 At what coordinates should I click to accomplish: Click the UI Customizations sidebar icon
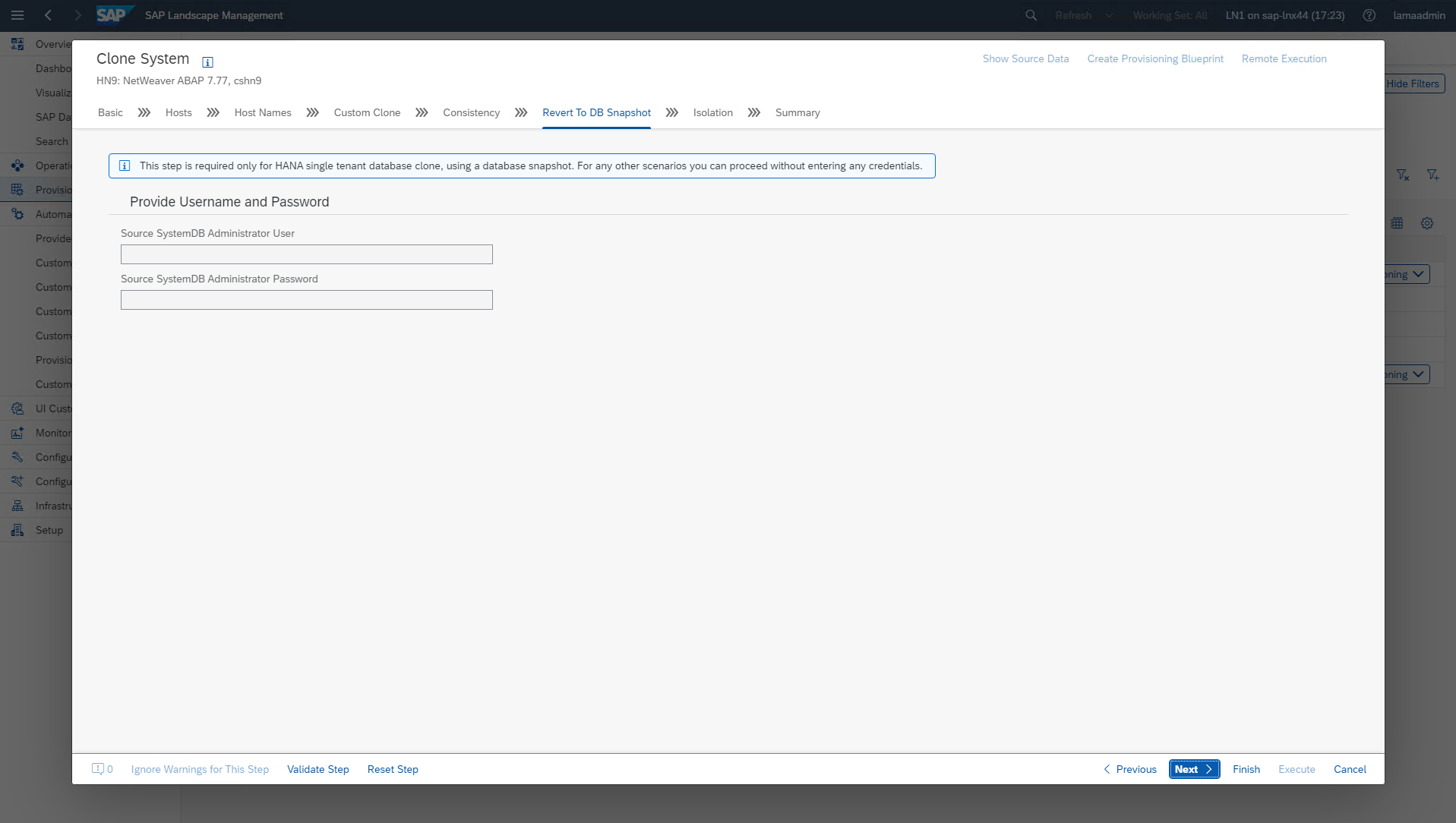pyautogui.click(x=17, y=408)
